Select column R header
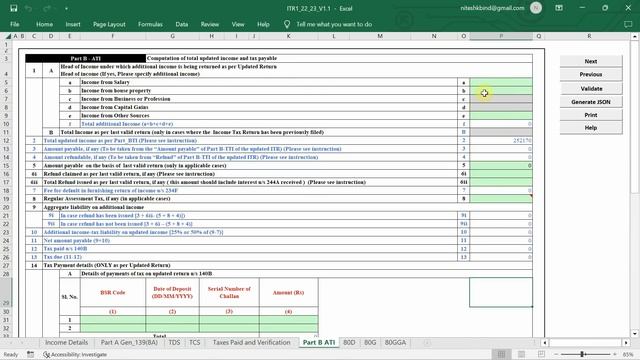 (589, 36)
